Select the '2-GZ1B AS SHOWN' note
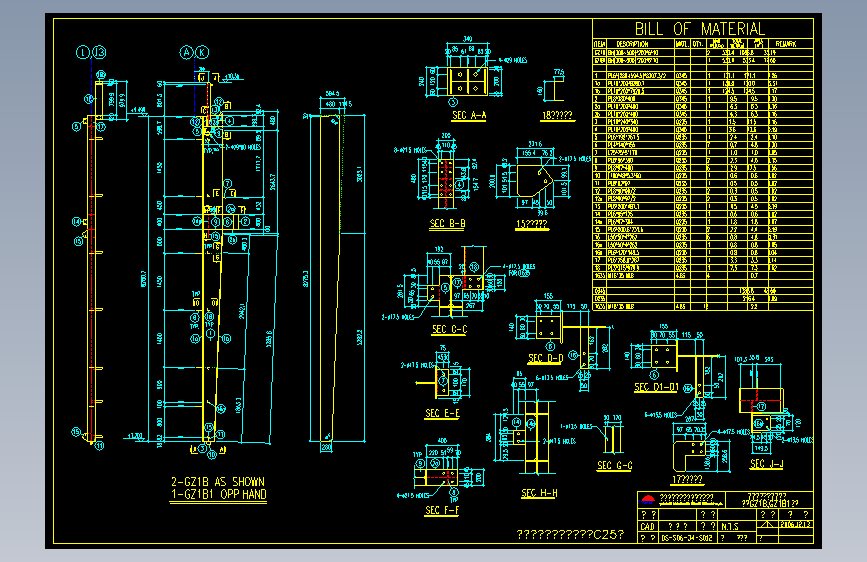Image resolution: width=867 pixels, height=562 pixels. point(218,482)
